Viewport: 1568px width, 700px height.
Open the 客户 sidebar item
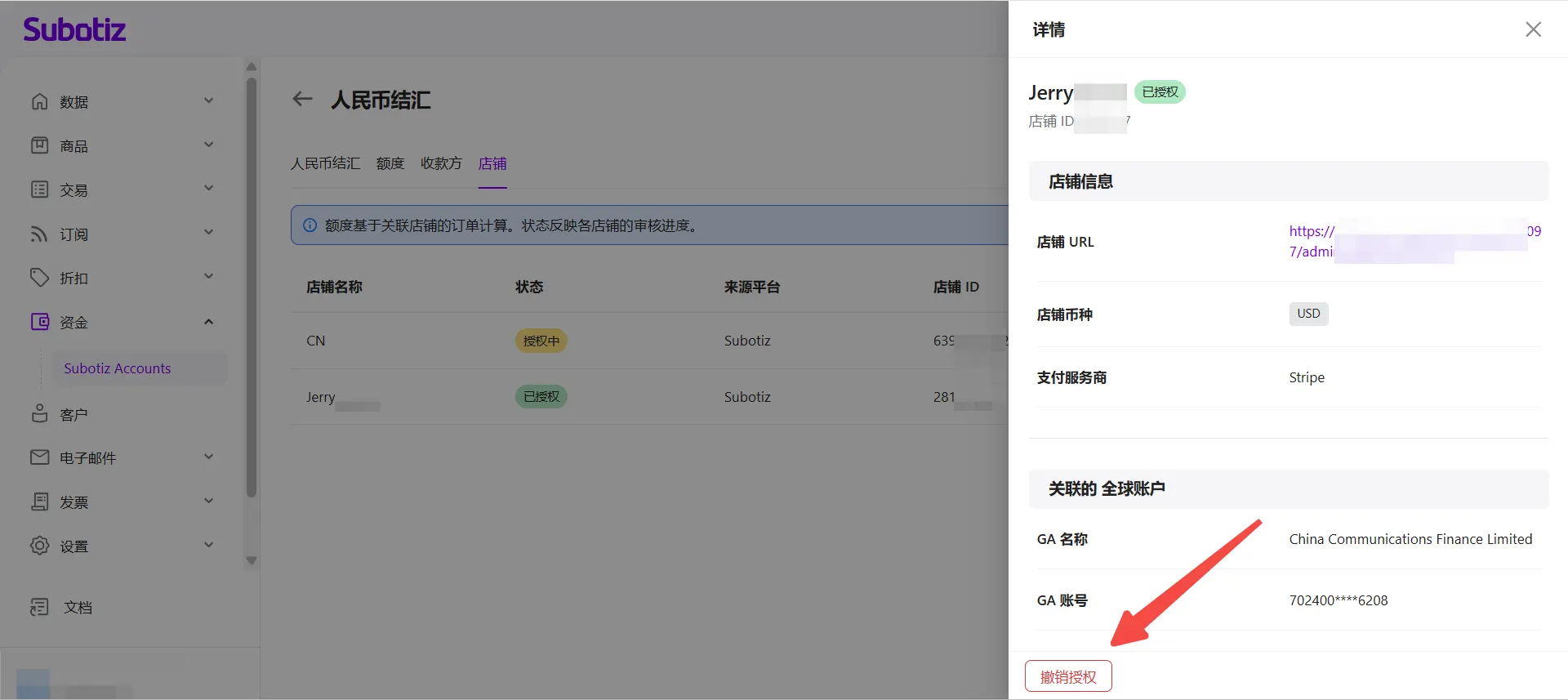[73, 415]
